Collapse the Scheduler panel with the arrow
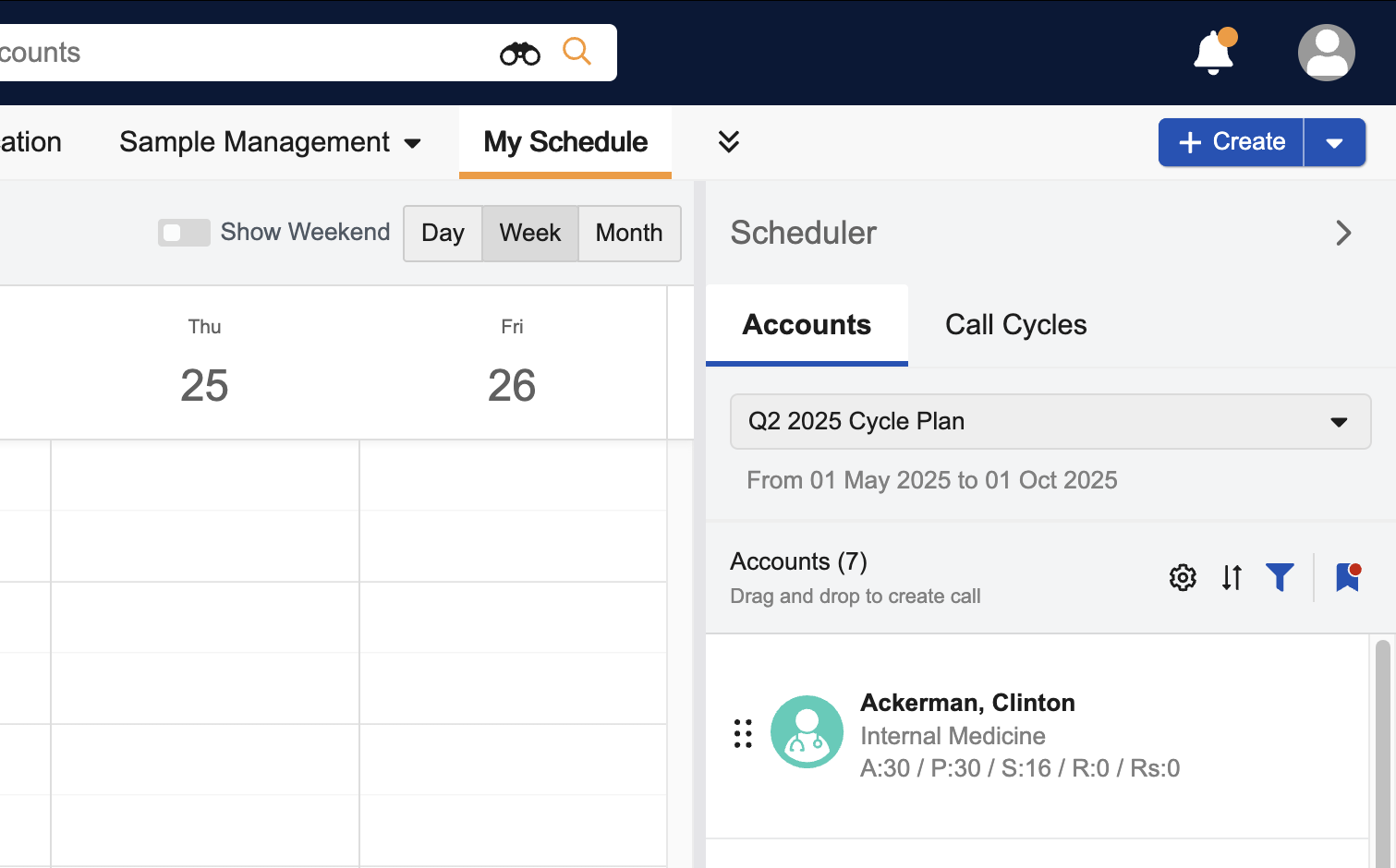The height and width of the screenshot is (868, 1396). coord(1343,233)
